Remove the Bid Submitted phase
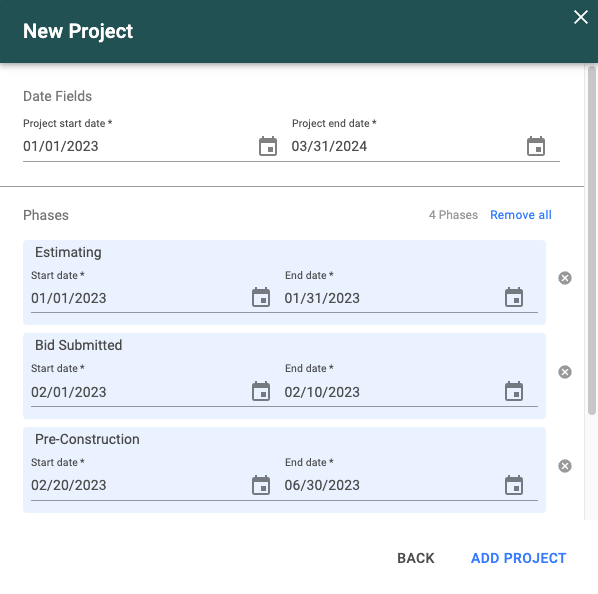 point(565,372)
